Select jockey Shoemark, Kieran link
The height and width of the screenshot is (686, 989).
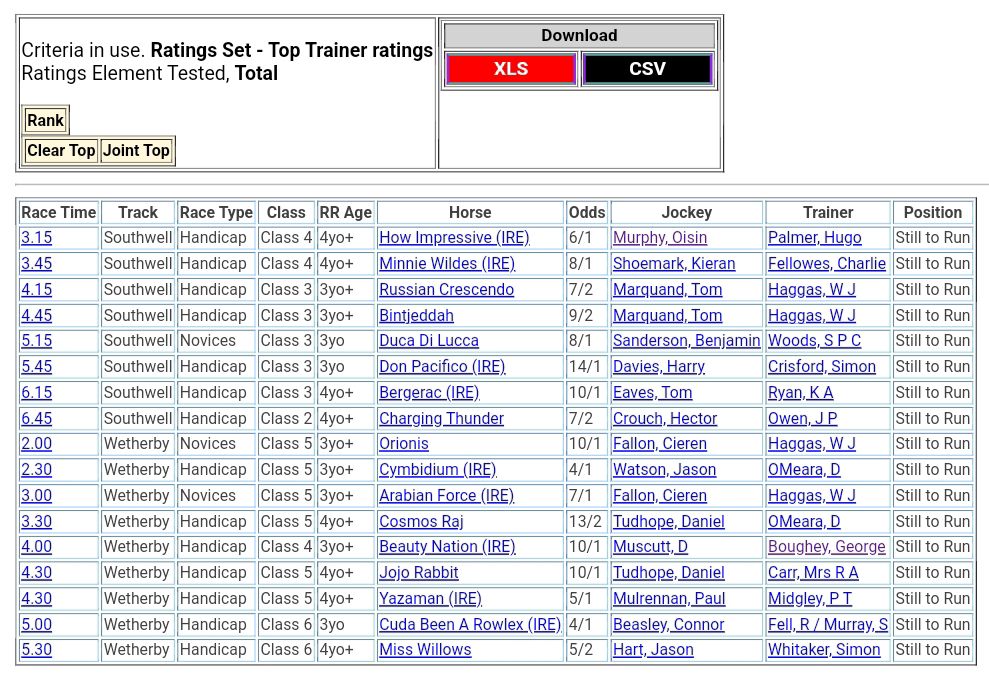(674, 264)
